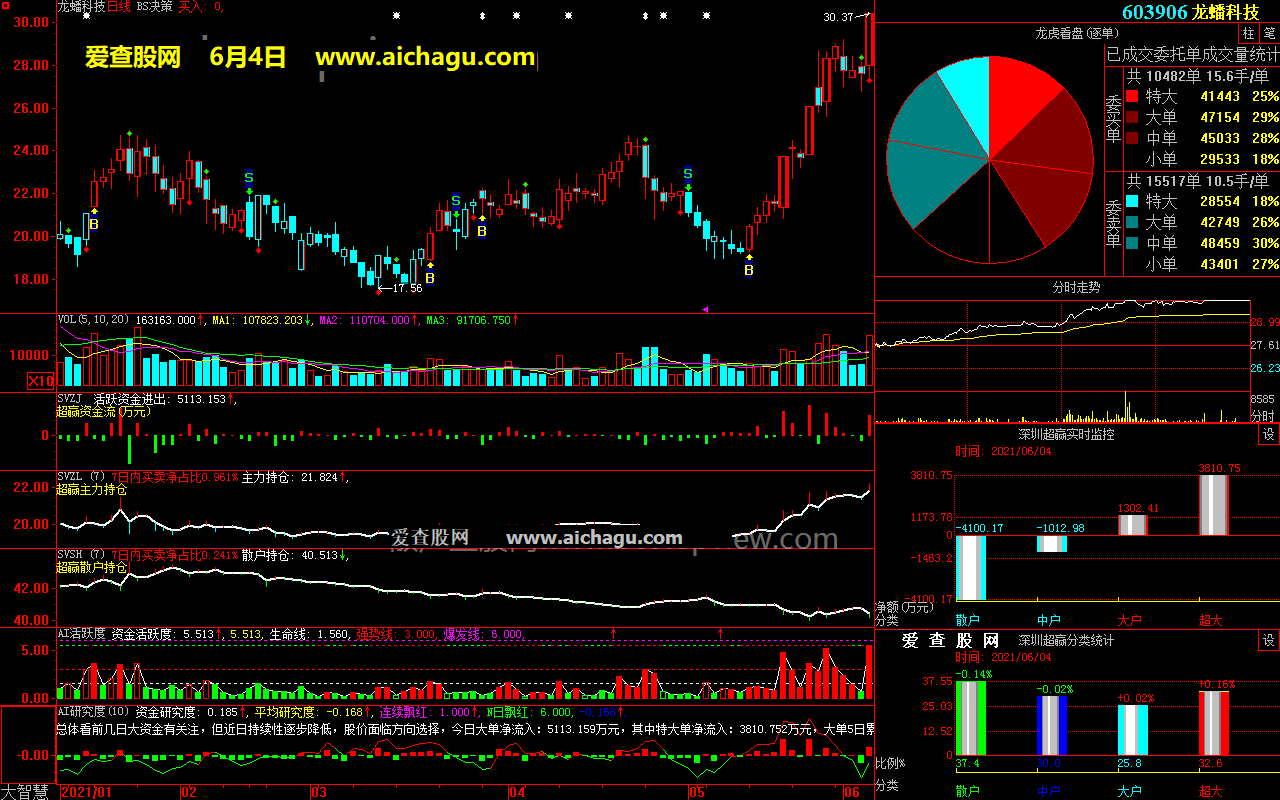Image resolution: width=1280 pixels, height=800 pixels.
Task: Click the stock title 603906 龙蟠科技
Action: pyautogui.click(x=1190, y=12)
